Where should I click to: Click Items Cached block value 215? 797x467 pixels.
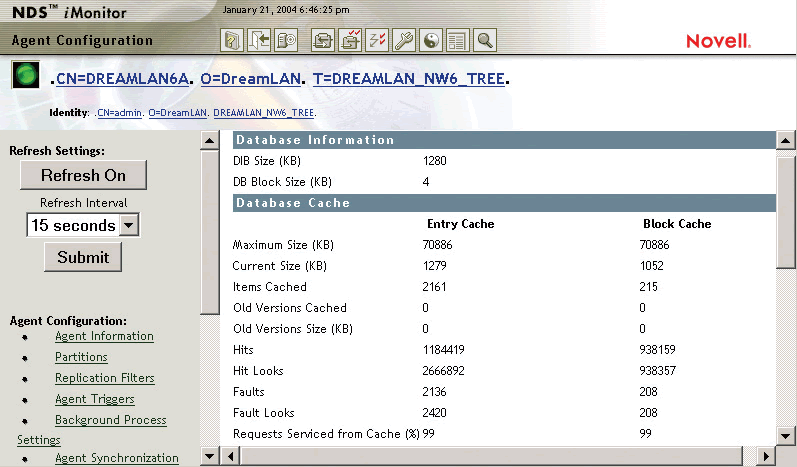649,287
